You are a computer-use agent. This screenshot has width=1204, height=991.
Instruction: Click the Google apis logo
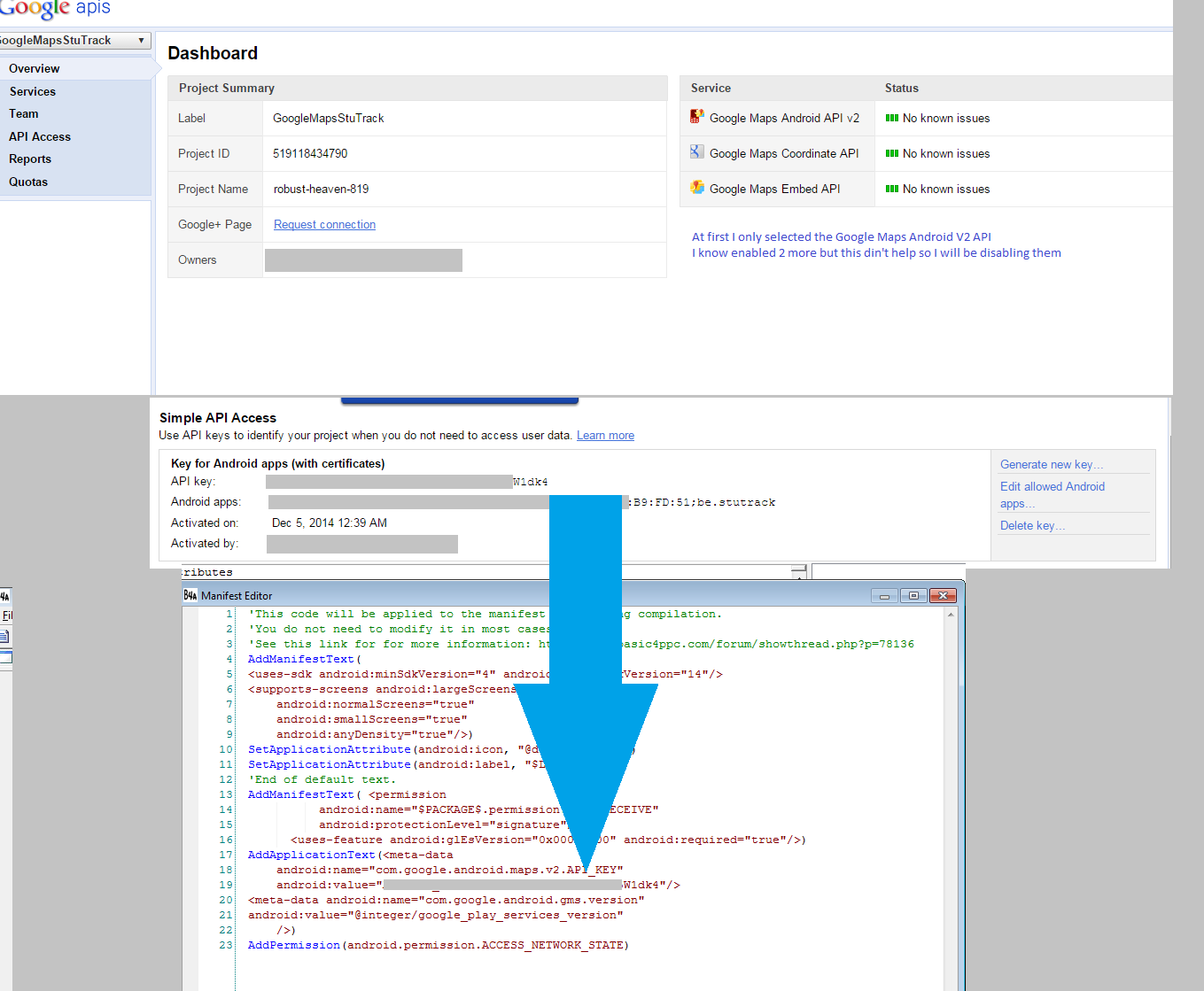55,9
